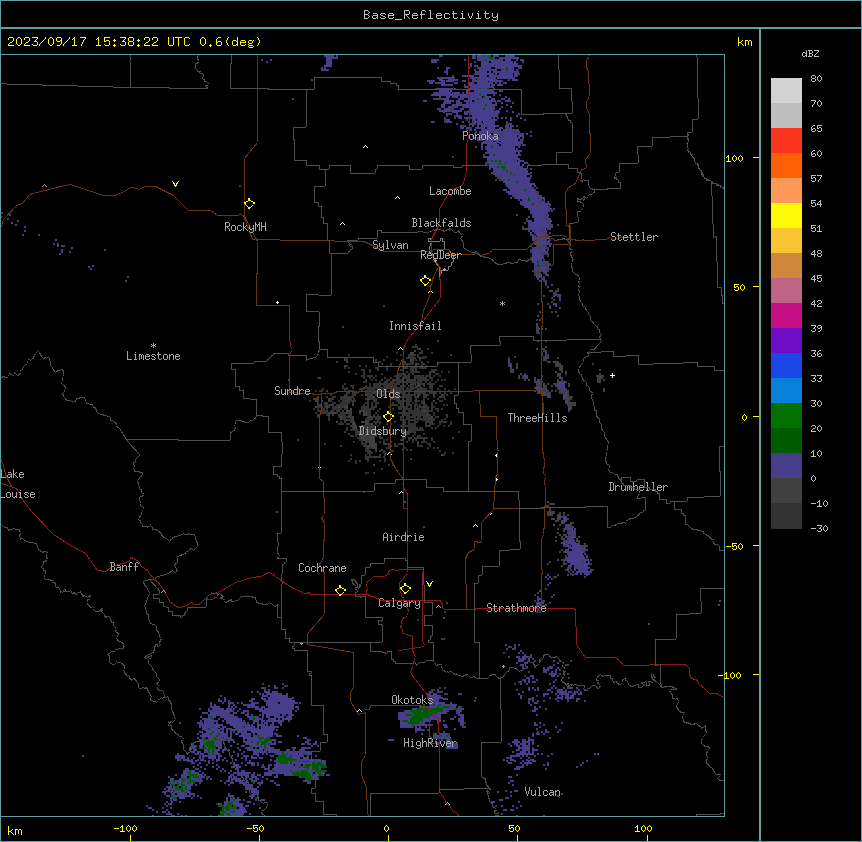Click the Okotoks town label
This screenshot has width=862, height=842.
[x=412, y=700]
